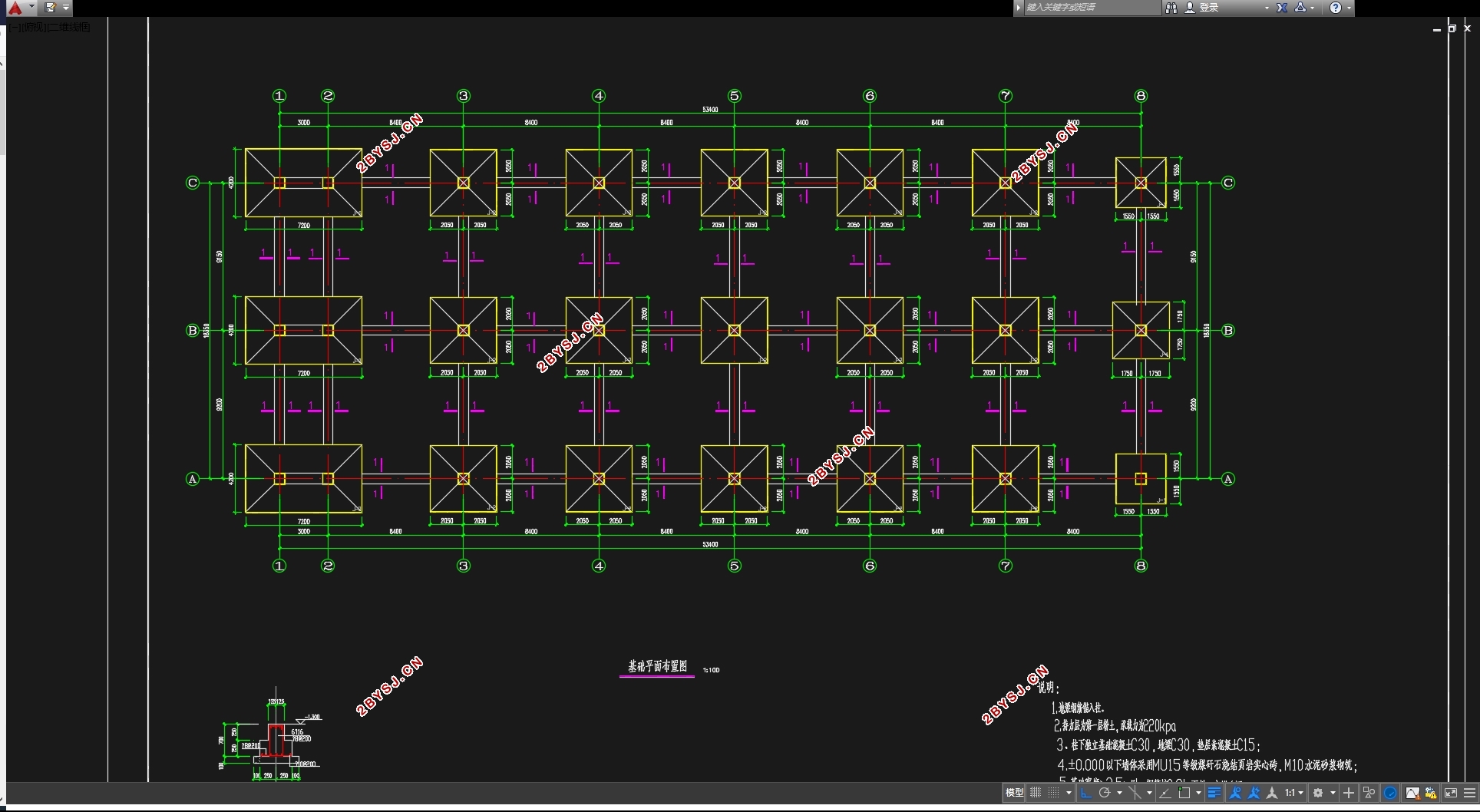Restore down the drawing document window
The width and height of the screenshot is (1480, 812).
click(1452, 28)
